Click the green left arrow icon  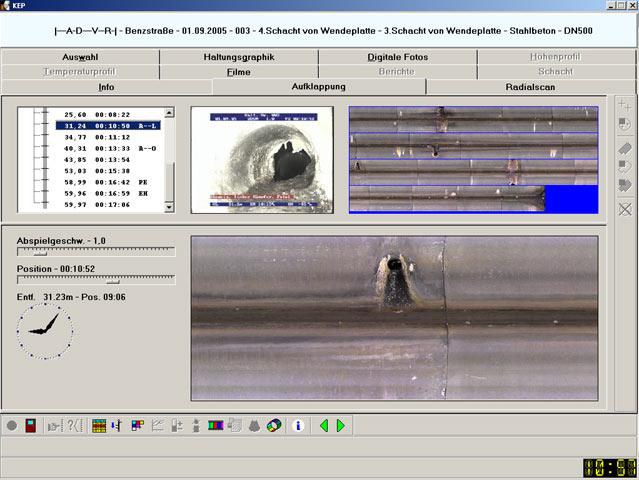pos(323,426)
